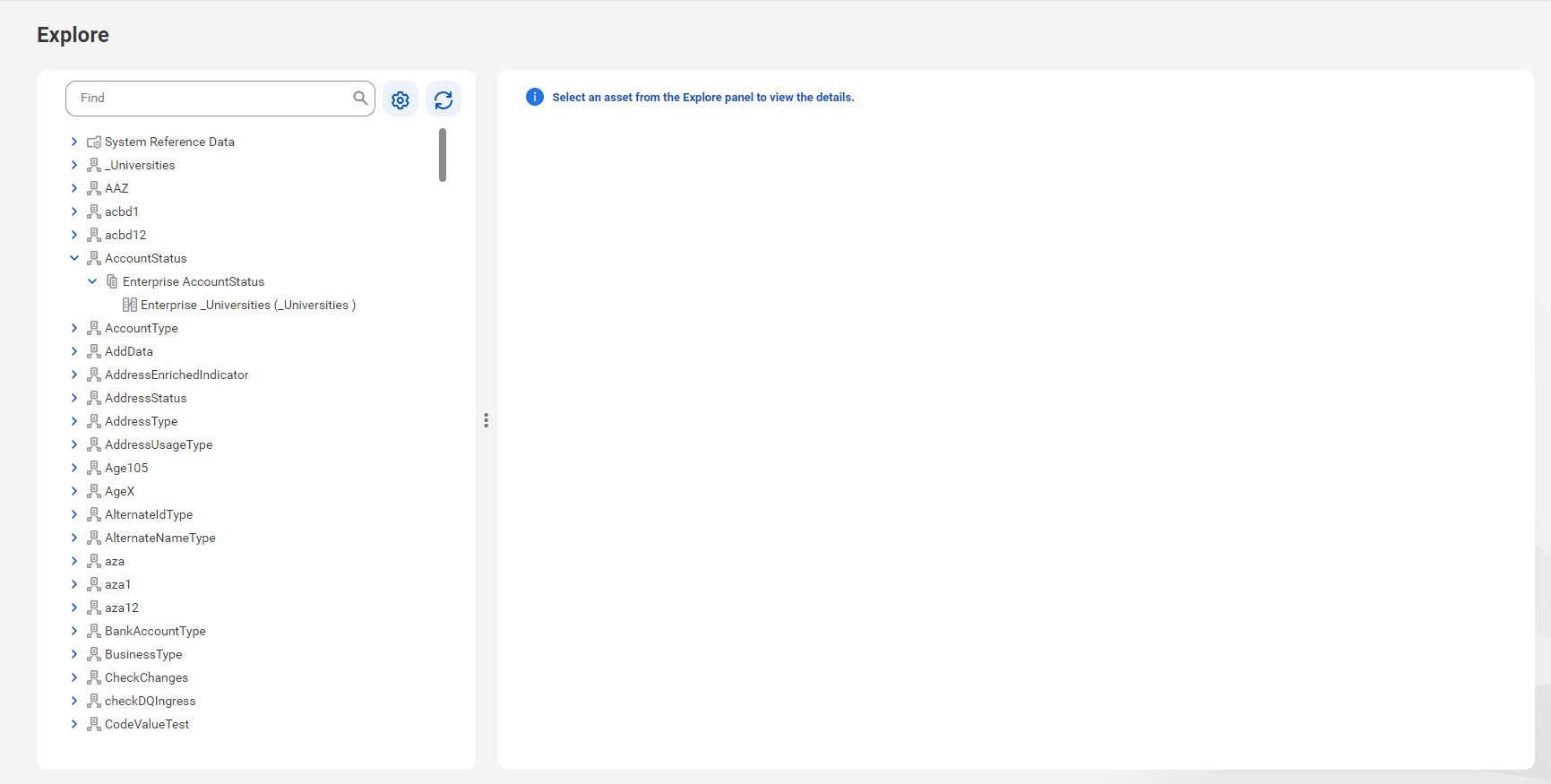This screenshot has width=1551, height=784.
Task: Select the CheckChanges tree item
Action: (x=147, y=677)
